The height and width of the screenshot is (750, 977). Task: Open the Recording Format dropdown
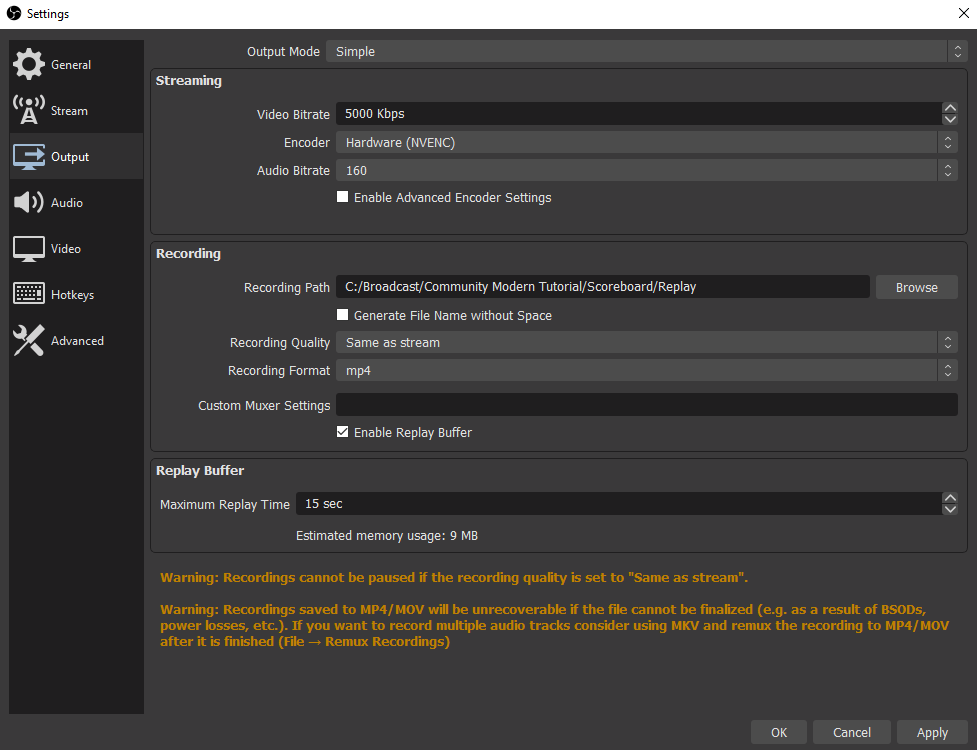click(x=647, y=370)
